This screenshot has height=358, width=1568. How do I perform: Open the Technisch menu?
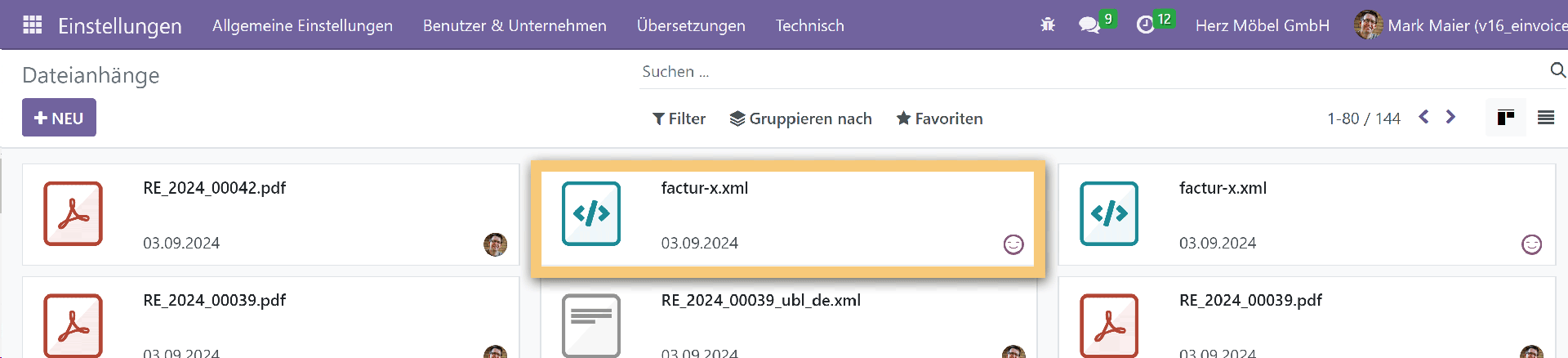tap(809, 25)
